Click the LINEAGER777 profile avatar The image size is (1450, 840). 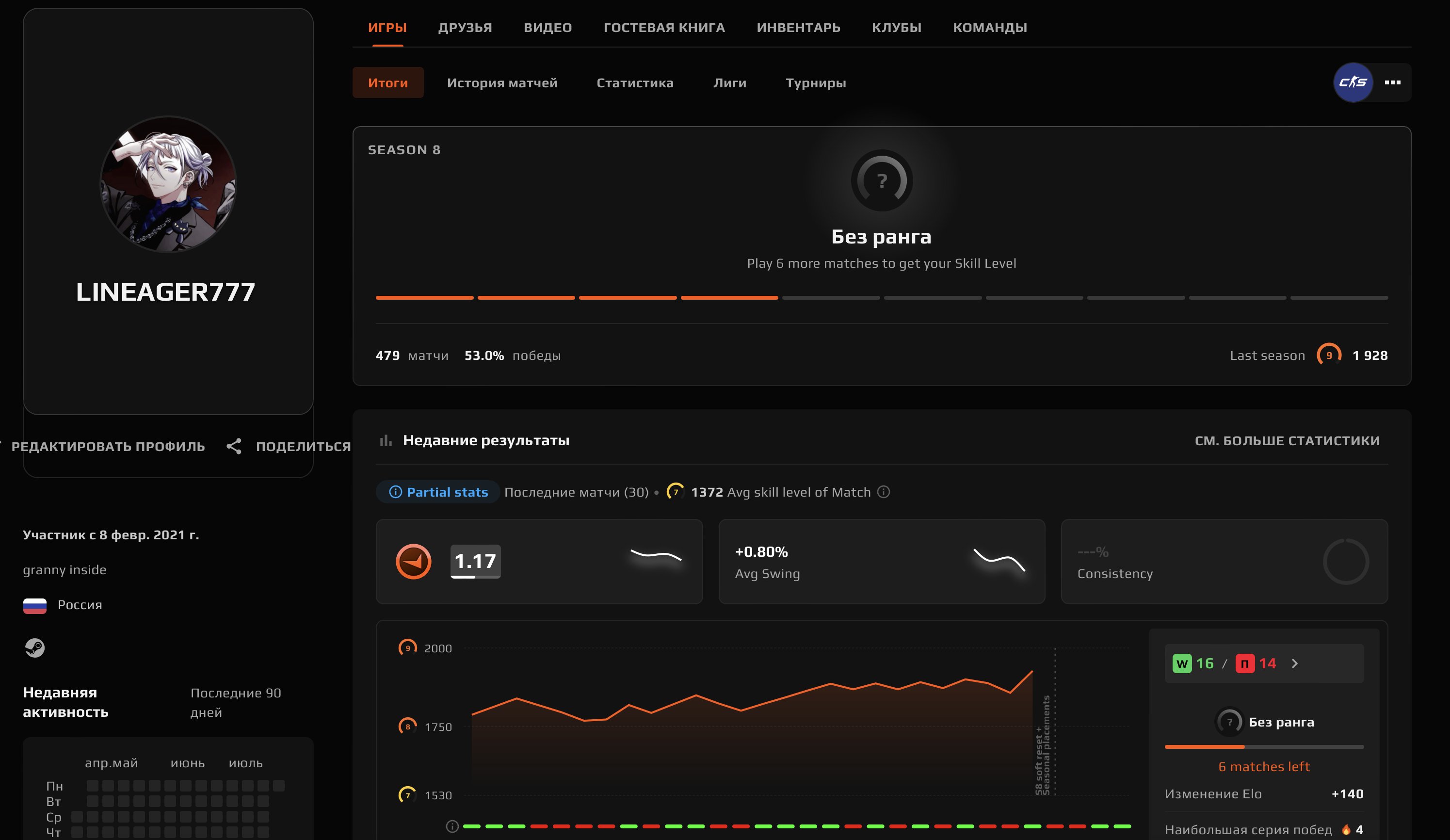pos(168,184)
